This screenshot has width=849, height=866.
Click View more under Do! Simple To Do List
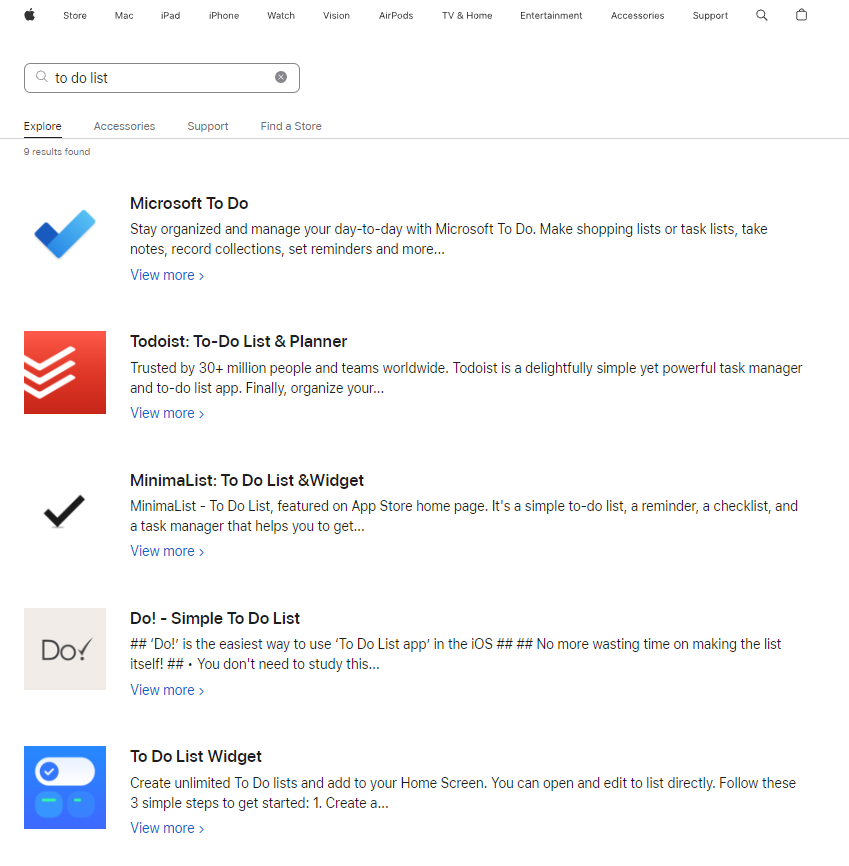(167, 690)
